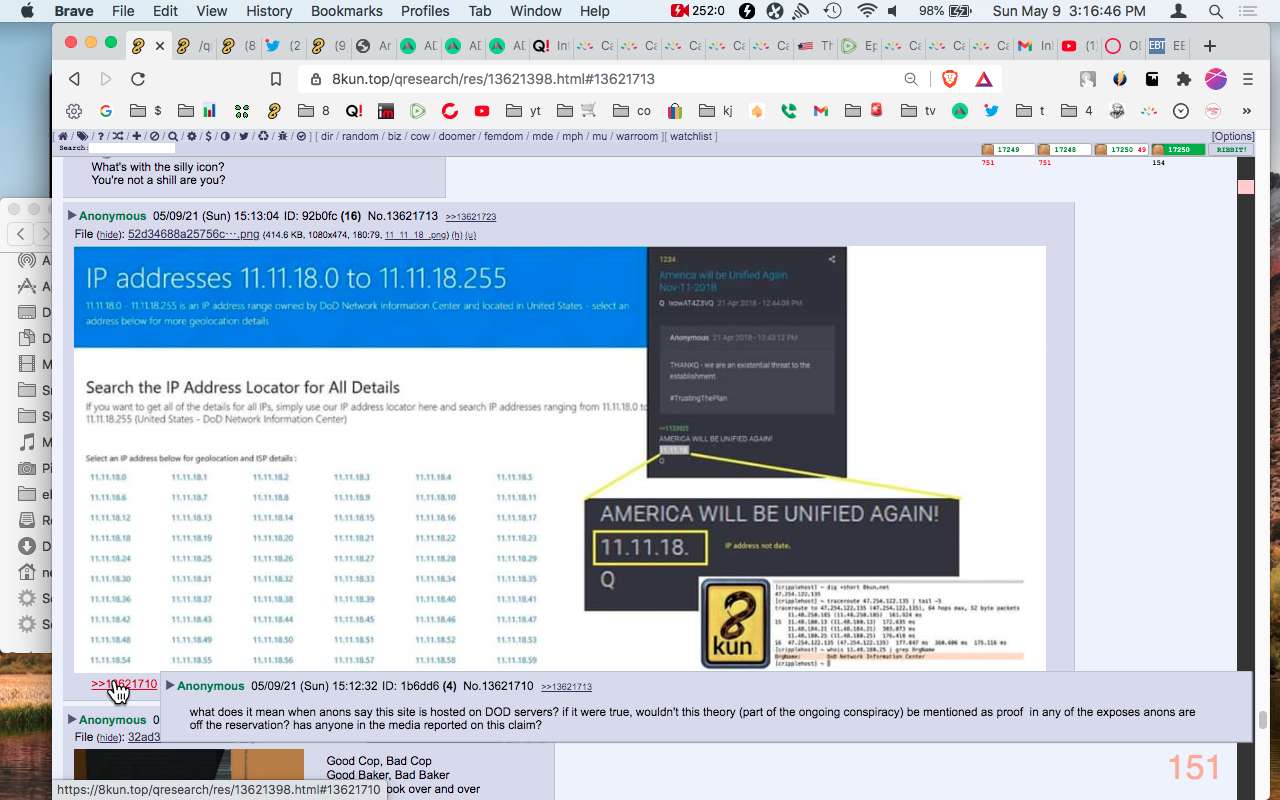Click the IP addresses post image
The width and height of the screenshot is (1280, 800).
click(560, 458)
